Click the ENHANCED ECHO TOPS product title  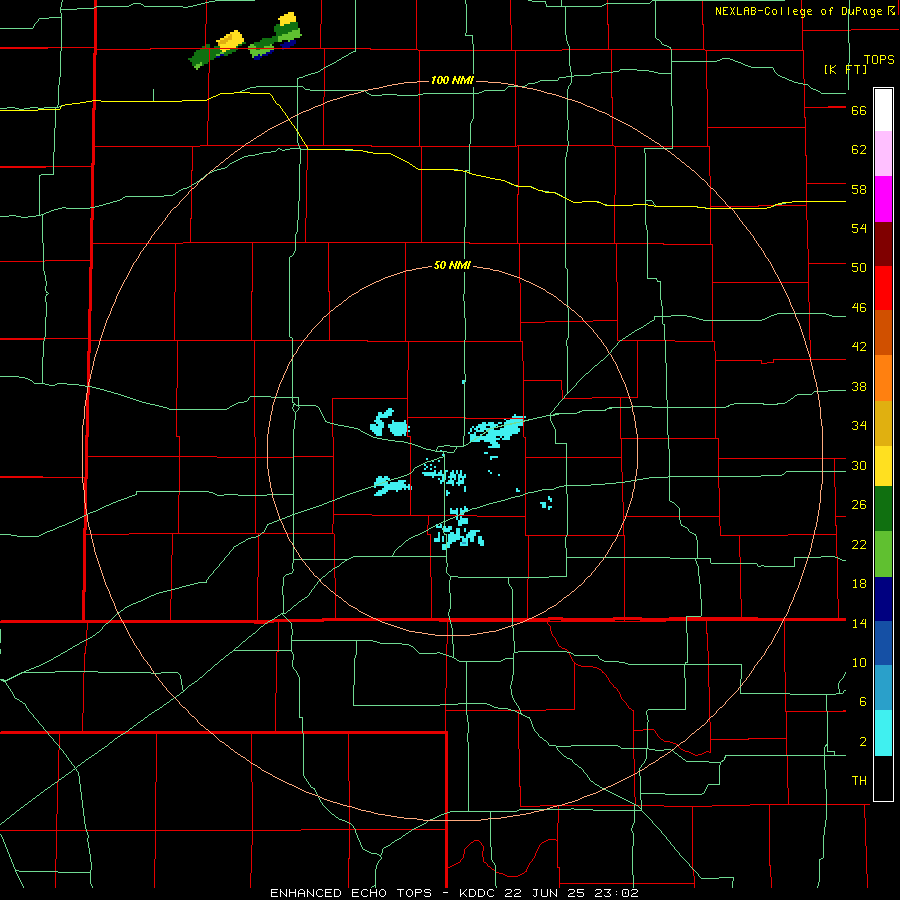pos(350,893)
